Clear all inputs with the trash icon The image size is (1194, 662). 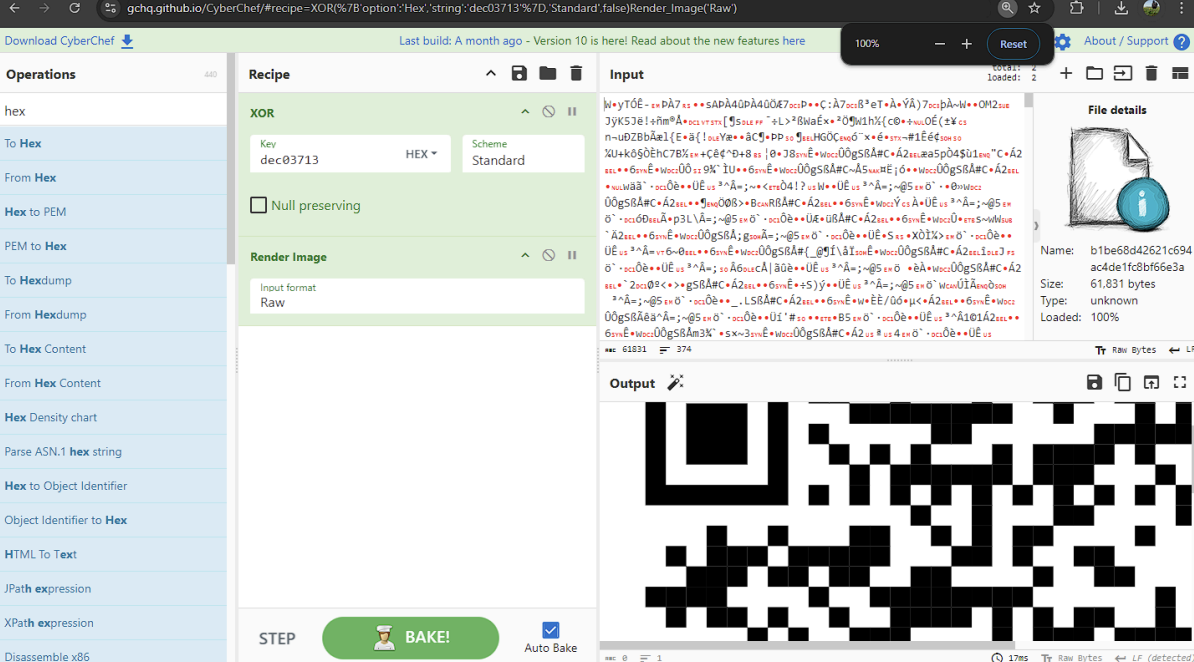(1152, 73)
